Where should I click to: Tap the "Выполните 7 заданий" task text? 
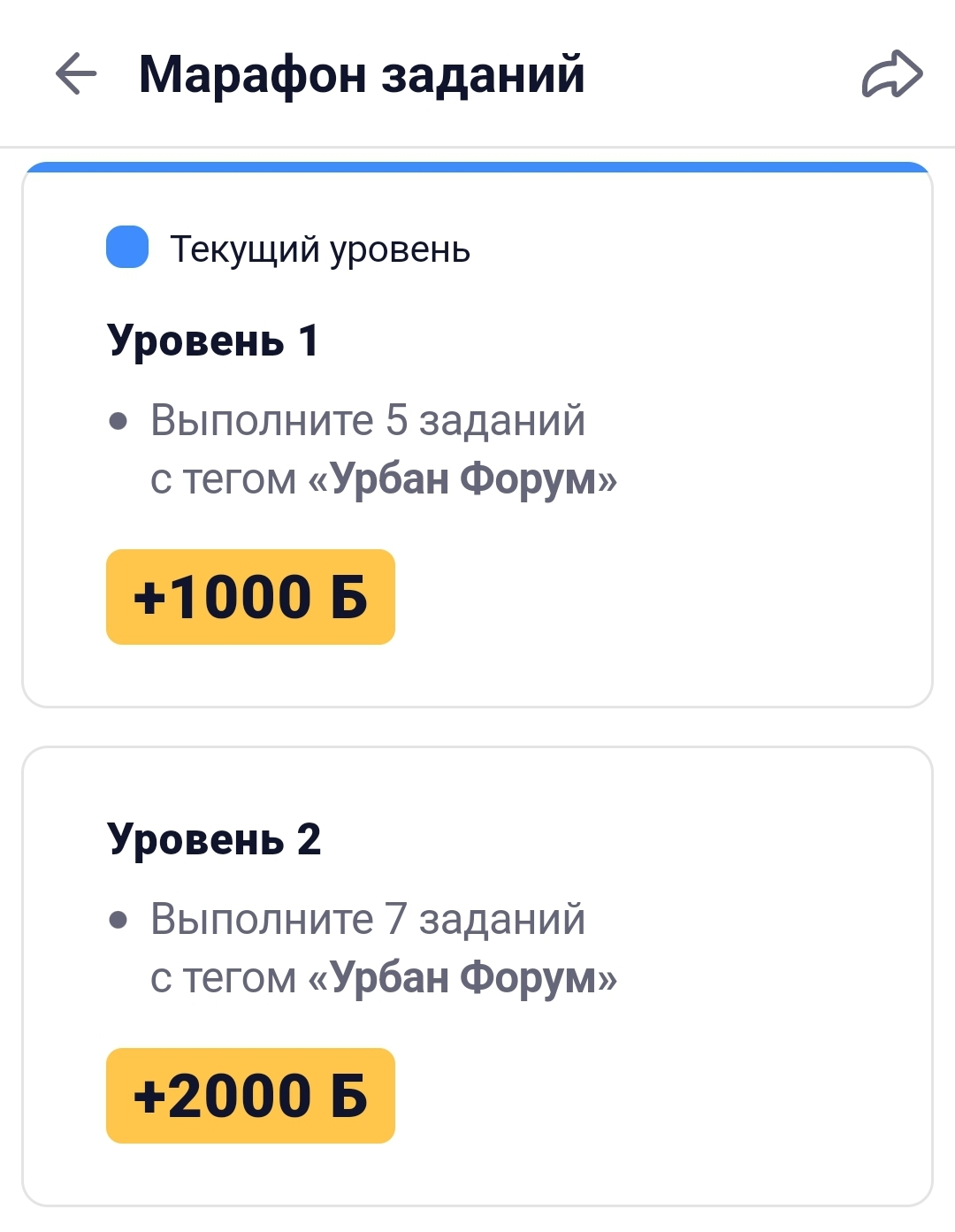(x=368, y=919)
